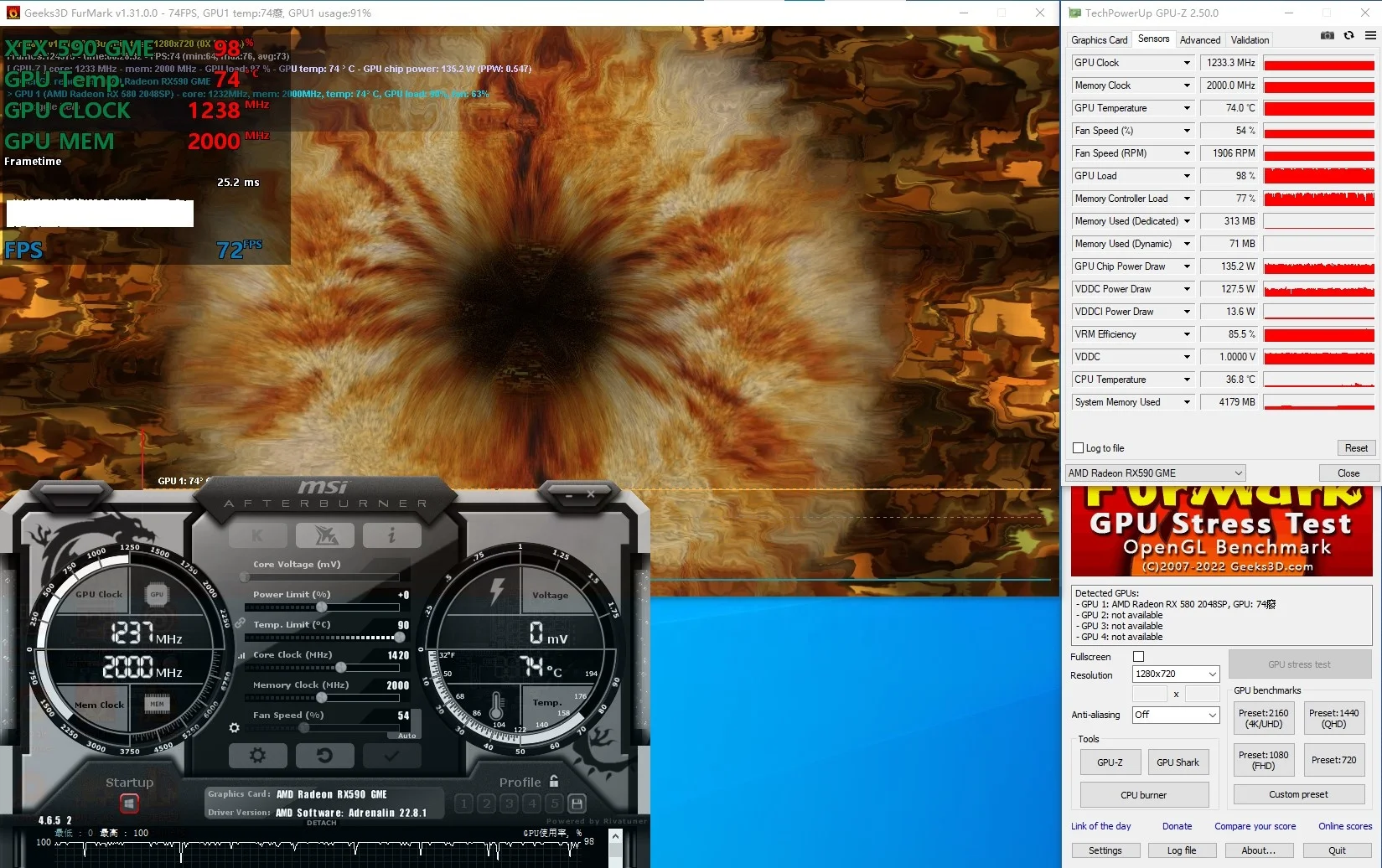Open the GPU-Z hamburger menu icon
Screen dimensions: 1382x868
pos(1372,36)
